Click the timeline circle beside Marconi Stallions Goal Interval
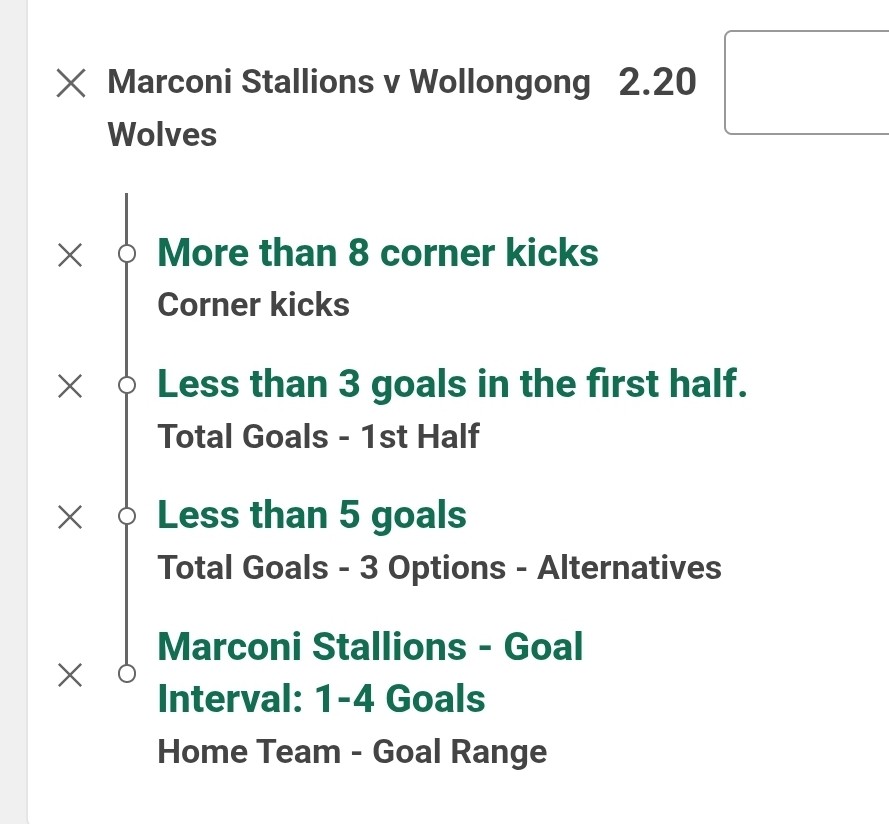Screen dimensions: 889x824 tap(127, 674)
